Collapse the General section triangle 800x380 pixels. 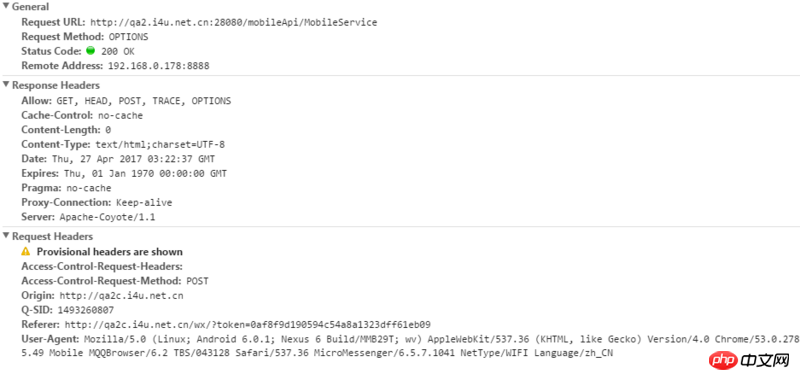[6, 7]
